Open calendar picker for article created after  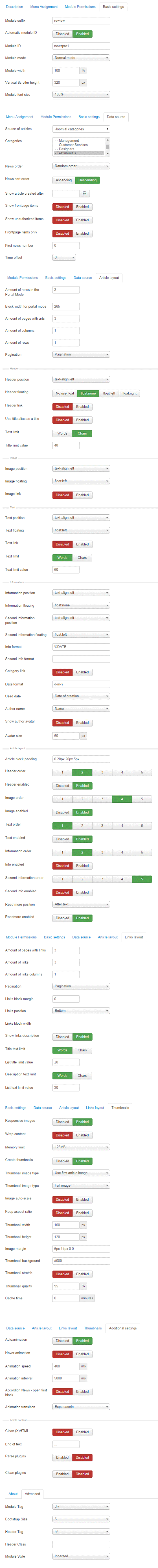pos(85,194)
